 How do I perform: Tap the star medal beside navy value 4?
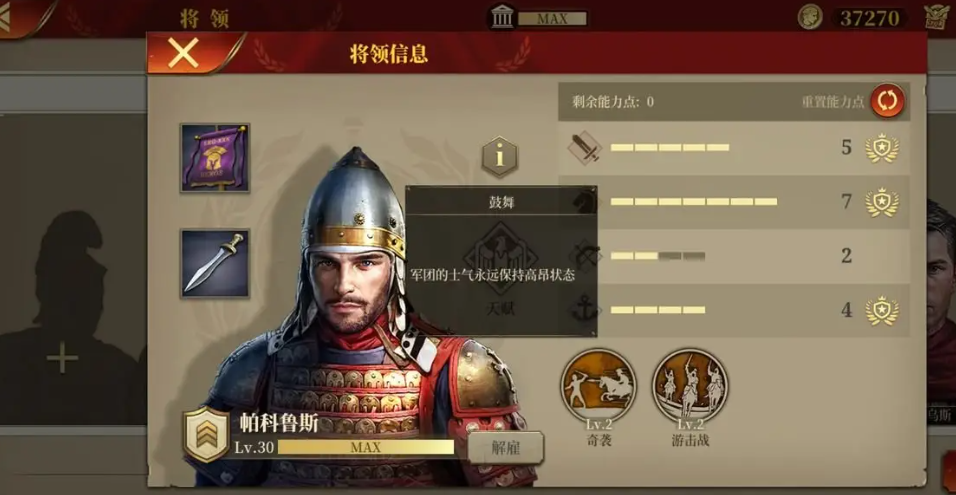pos(882,310)
